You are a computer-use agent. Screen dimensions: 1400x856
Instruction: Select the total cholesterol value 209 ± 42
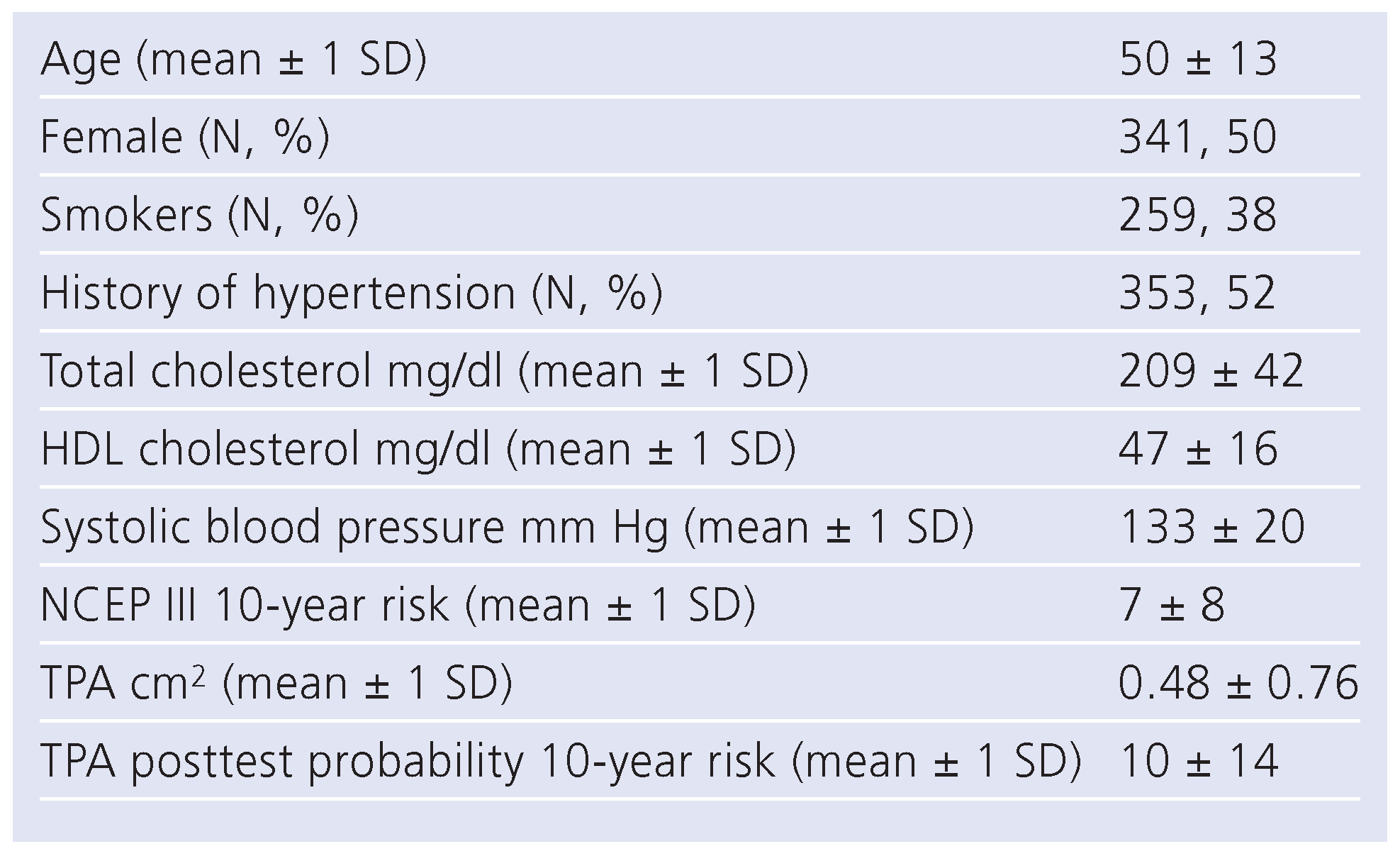1211,371
